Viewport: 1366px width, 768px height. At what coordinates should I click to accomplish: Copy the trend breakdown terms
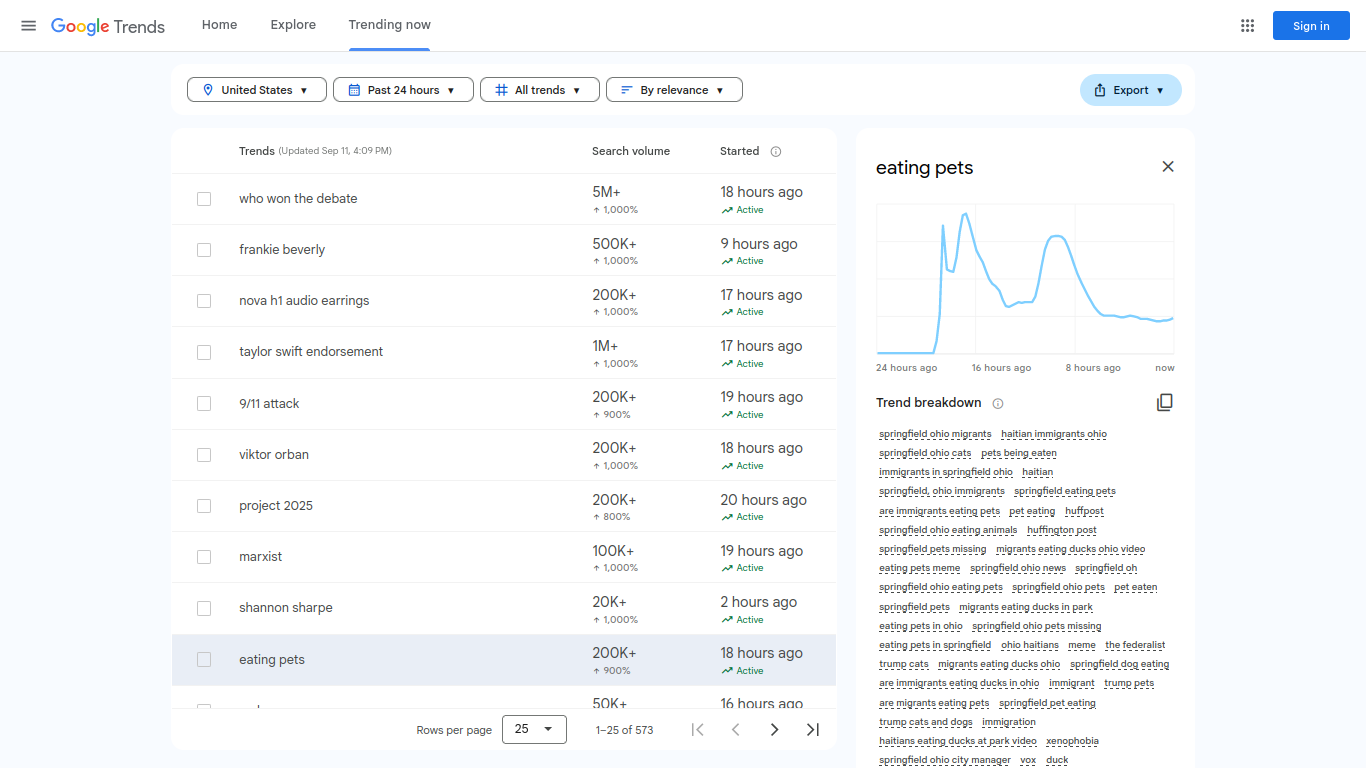(1164, 402)
